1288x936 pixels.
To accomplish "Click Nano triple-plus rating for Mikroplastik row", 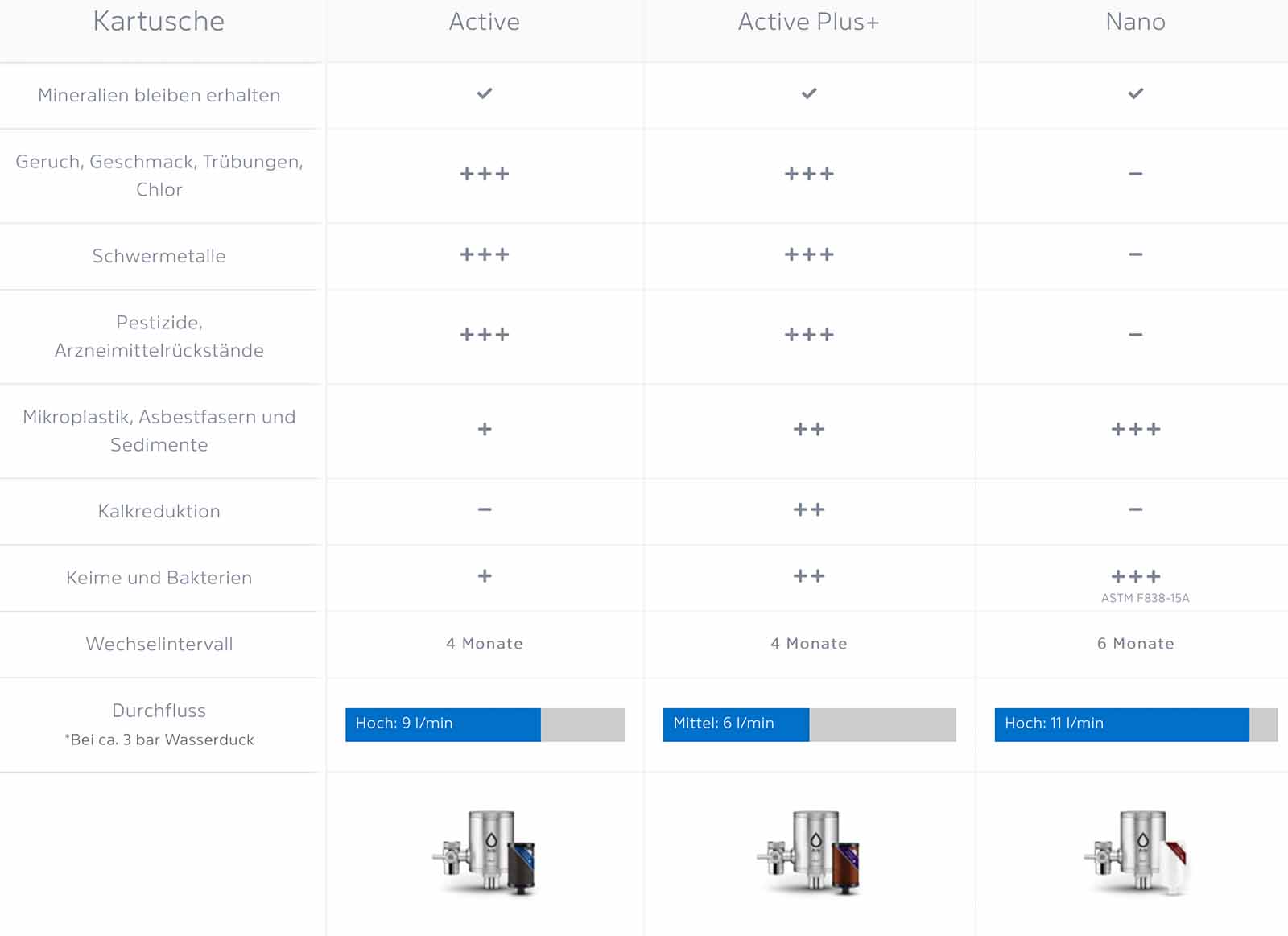I will pyautogui.click(x=1135, y=429).
